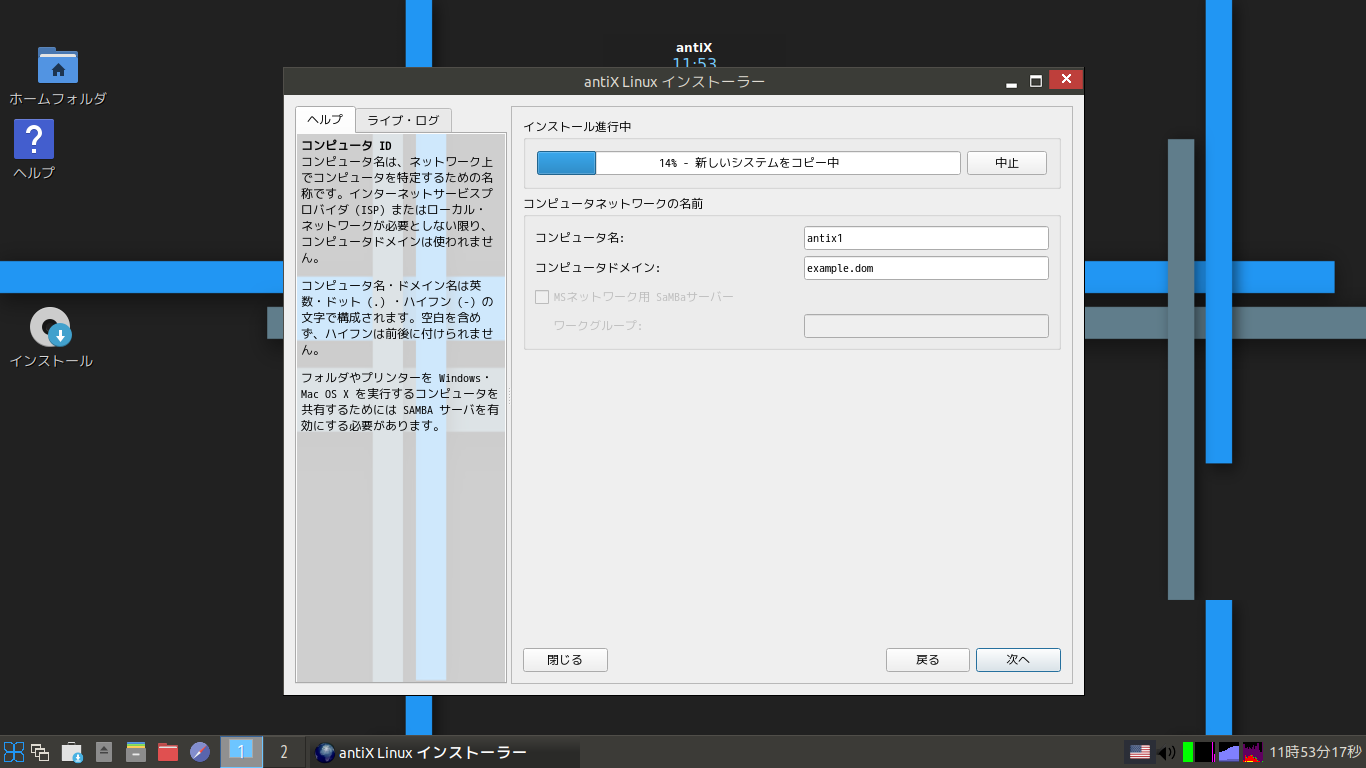Click the コンピュータドメイン: label
1366x768 pixels.
pos(598,268)
